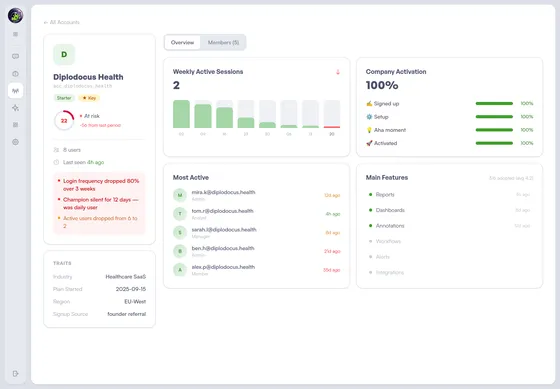Click the '2025-09-15' Plan Started value
560x389 pixels.
click(x=131, y=289)
